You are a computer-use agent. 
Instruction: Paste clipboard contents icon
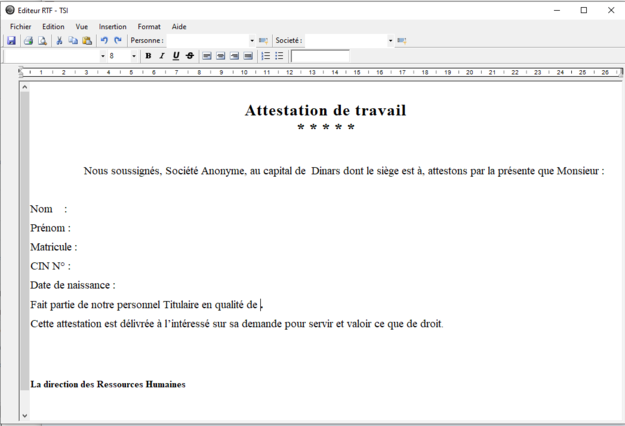coord(87,41)
